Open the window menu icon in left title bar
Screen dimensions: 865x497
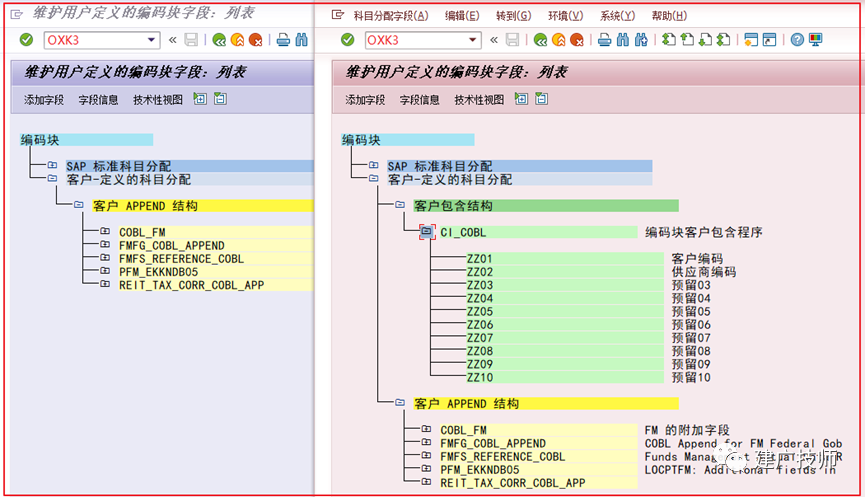tap(17, 14)
